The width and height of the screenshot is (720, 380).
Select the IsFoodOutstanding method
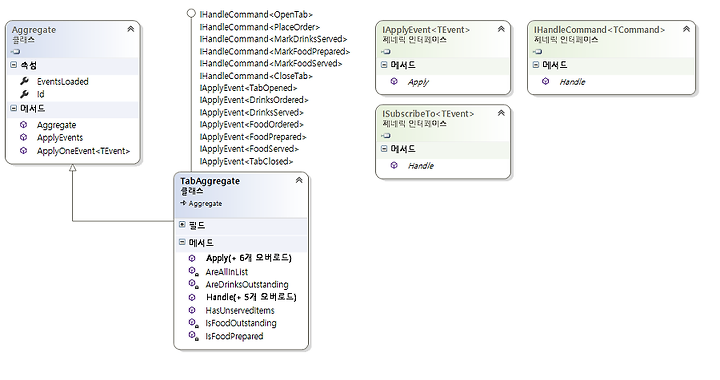[241, 323]
